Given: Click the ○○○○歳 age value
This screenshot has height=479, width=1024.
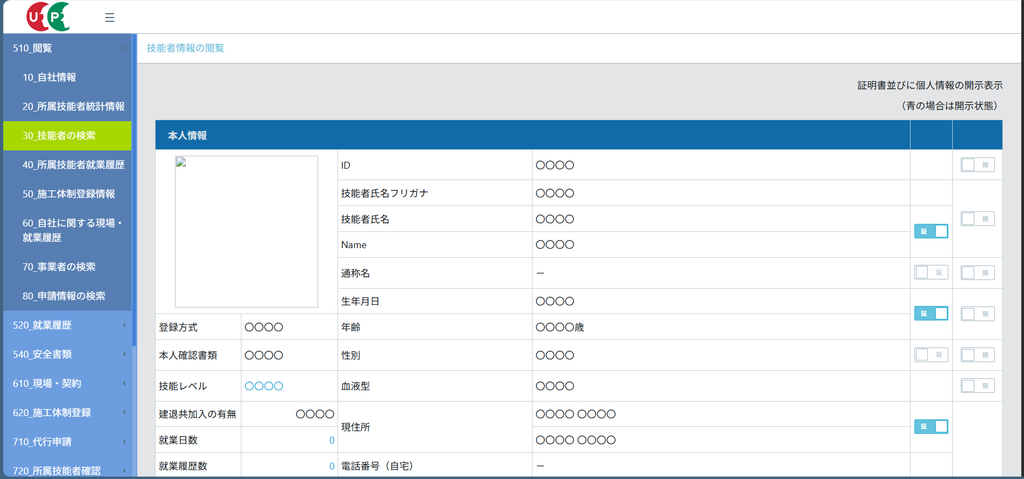Looking at the screenshot, I should (560, 327).
